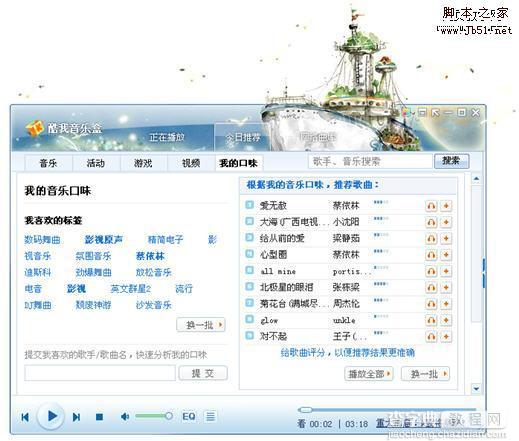Viewport: 519px width, 441px height.
Task: Check the box beside 对不起
Action: (249, 335)
